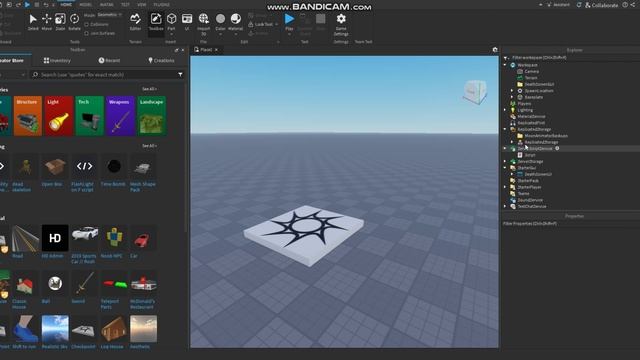This screenshot has width=640, height=360.
Task: Activate the Scale tool
Action: (60, 22)
